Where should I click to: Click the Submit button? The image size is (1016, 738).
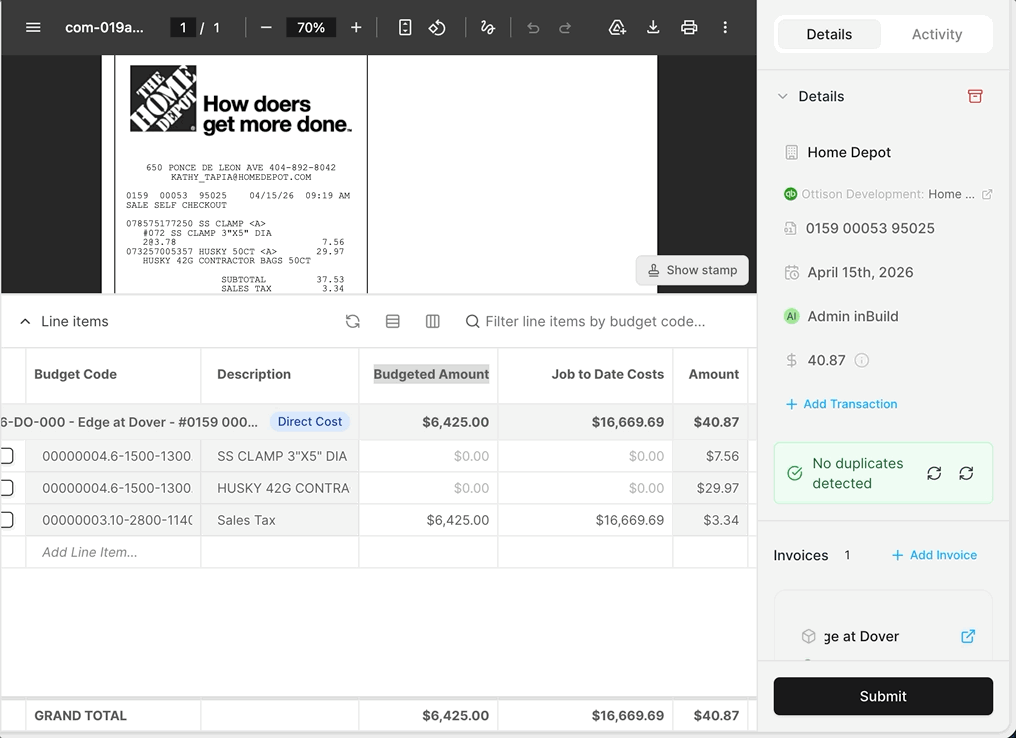click(883, 696)
